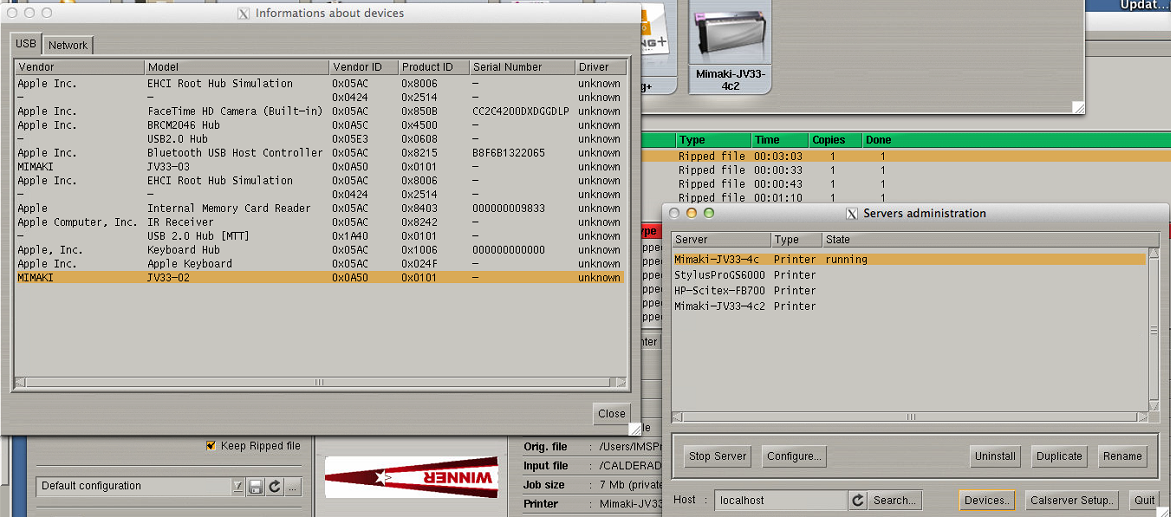Click the horizontal scrollbar in devices list
This screenshot has width=1171, height=517.
(x=320, y=383)
